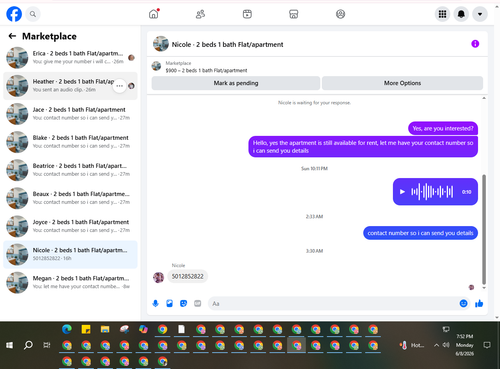Open the Heather conversation
This screenshot has height=369, width=500.
70,86
